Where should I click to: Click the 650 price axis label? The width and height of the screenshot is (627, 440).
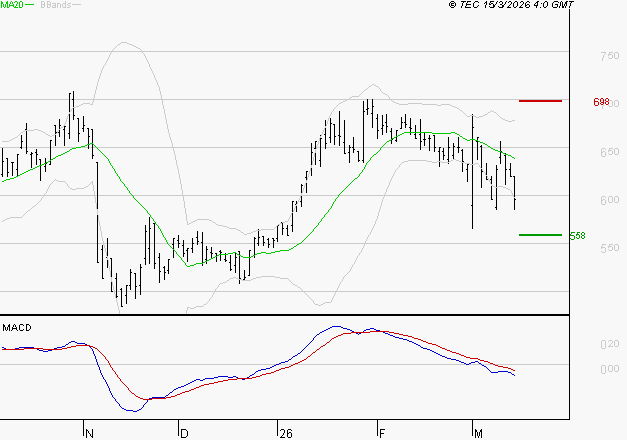[x=610, y=152]
